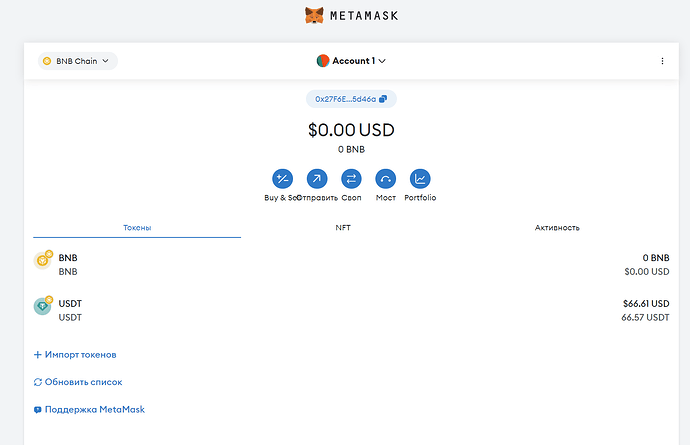Click the Отправить send arrow icon
Image resolution: width=690 pixels, height=445 pixels.
point(317,179)
